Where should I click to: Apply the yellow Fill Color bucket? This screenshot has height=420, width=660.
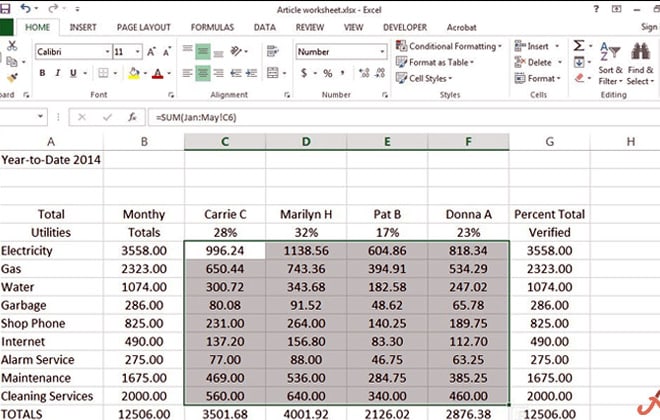click(x=134, y=73)
